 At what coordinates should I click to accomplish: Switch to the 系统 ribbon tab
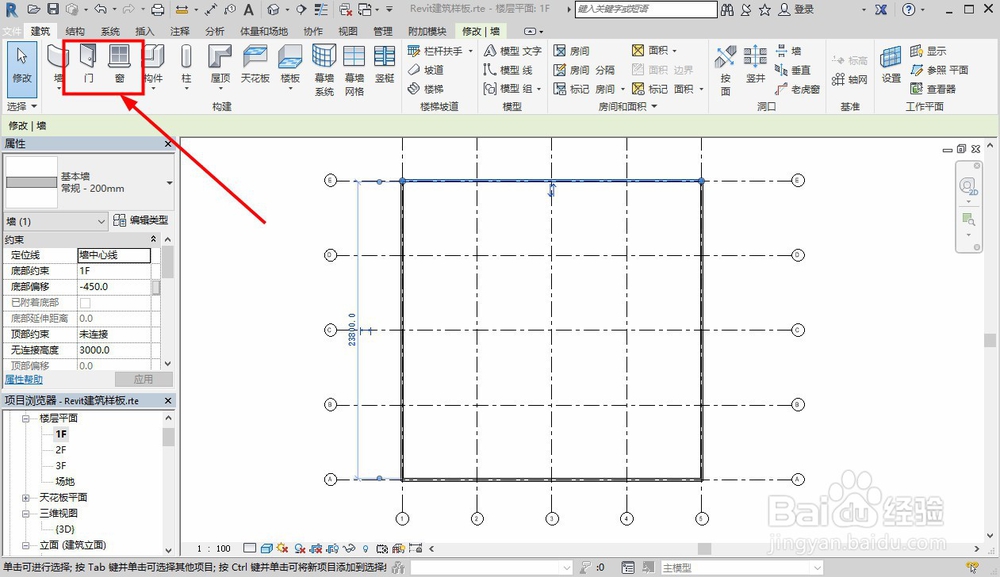click(x=110, y=31)
